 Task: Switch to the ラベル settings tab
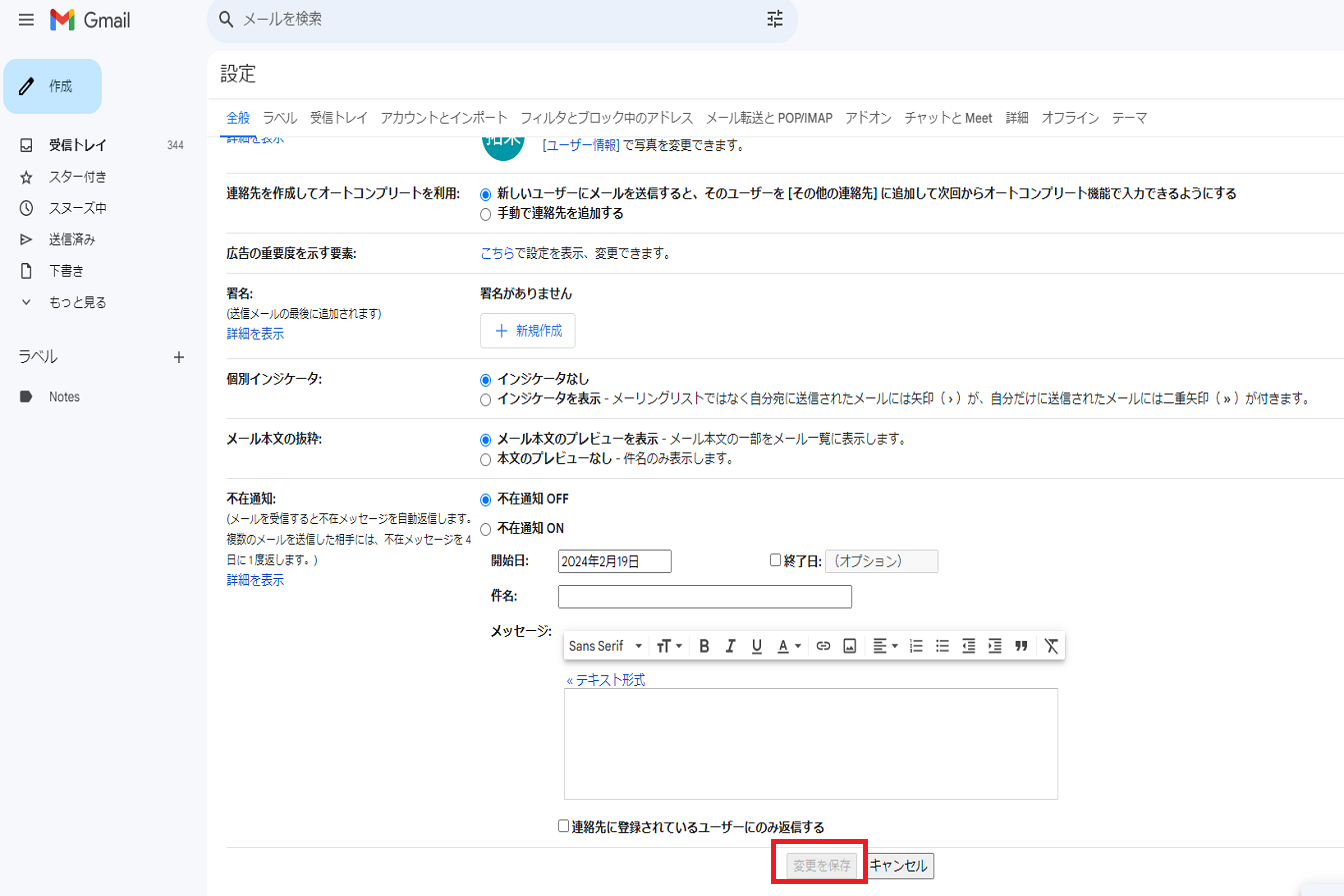(279, 118)
